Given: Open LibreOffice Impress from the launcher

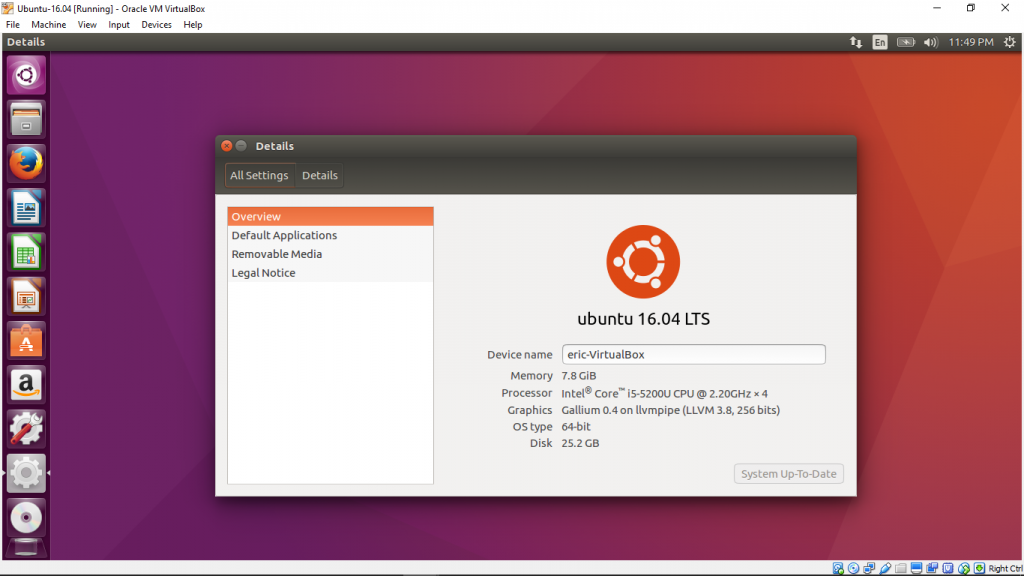Looking at the screenshot, I should (26, 296).
